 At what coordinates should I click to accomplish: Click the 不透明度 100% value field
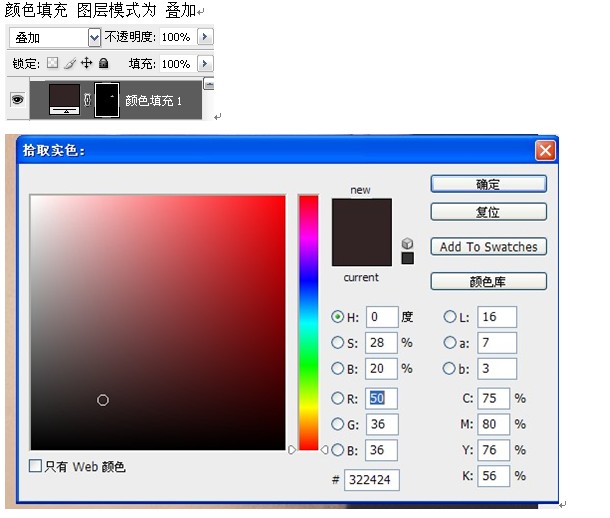click(x=178, y=37)
